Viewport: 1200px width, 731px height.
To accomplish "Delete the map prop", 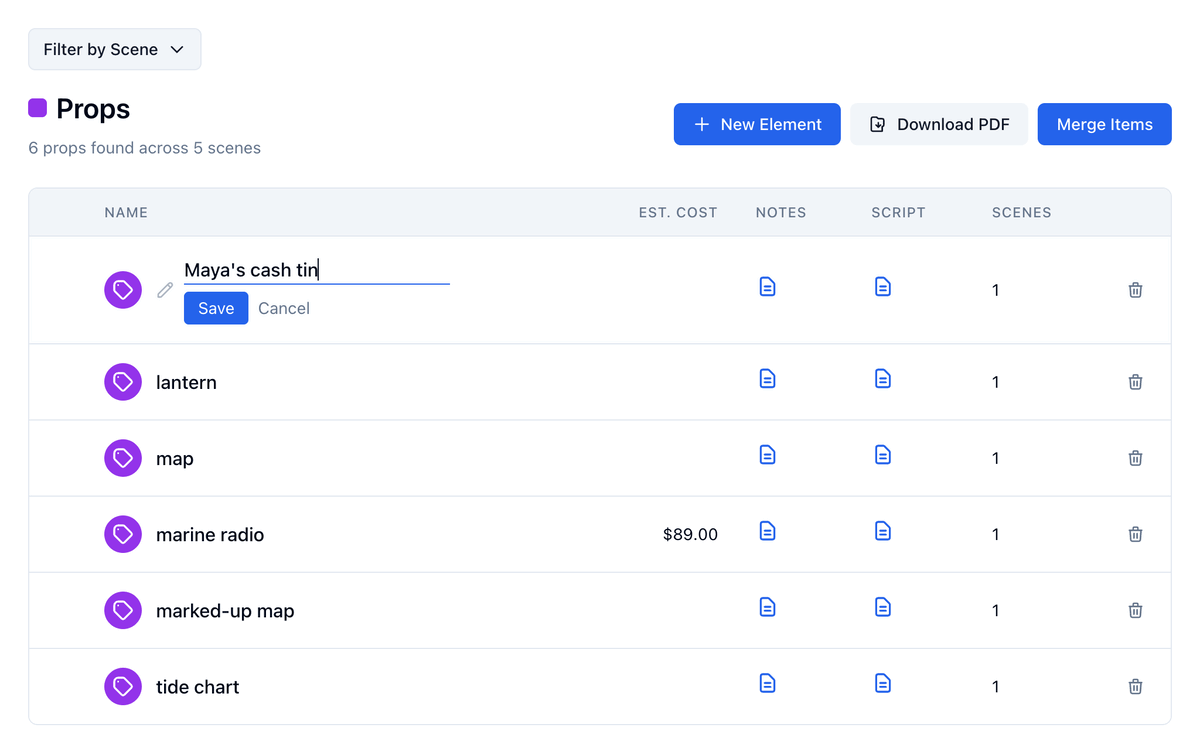I will pos(1135,458).
